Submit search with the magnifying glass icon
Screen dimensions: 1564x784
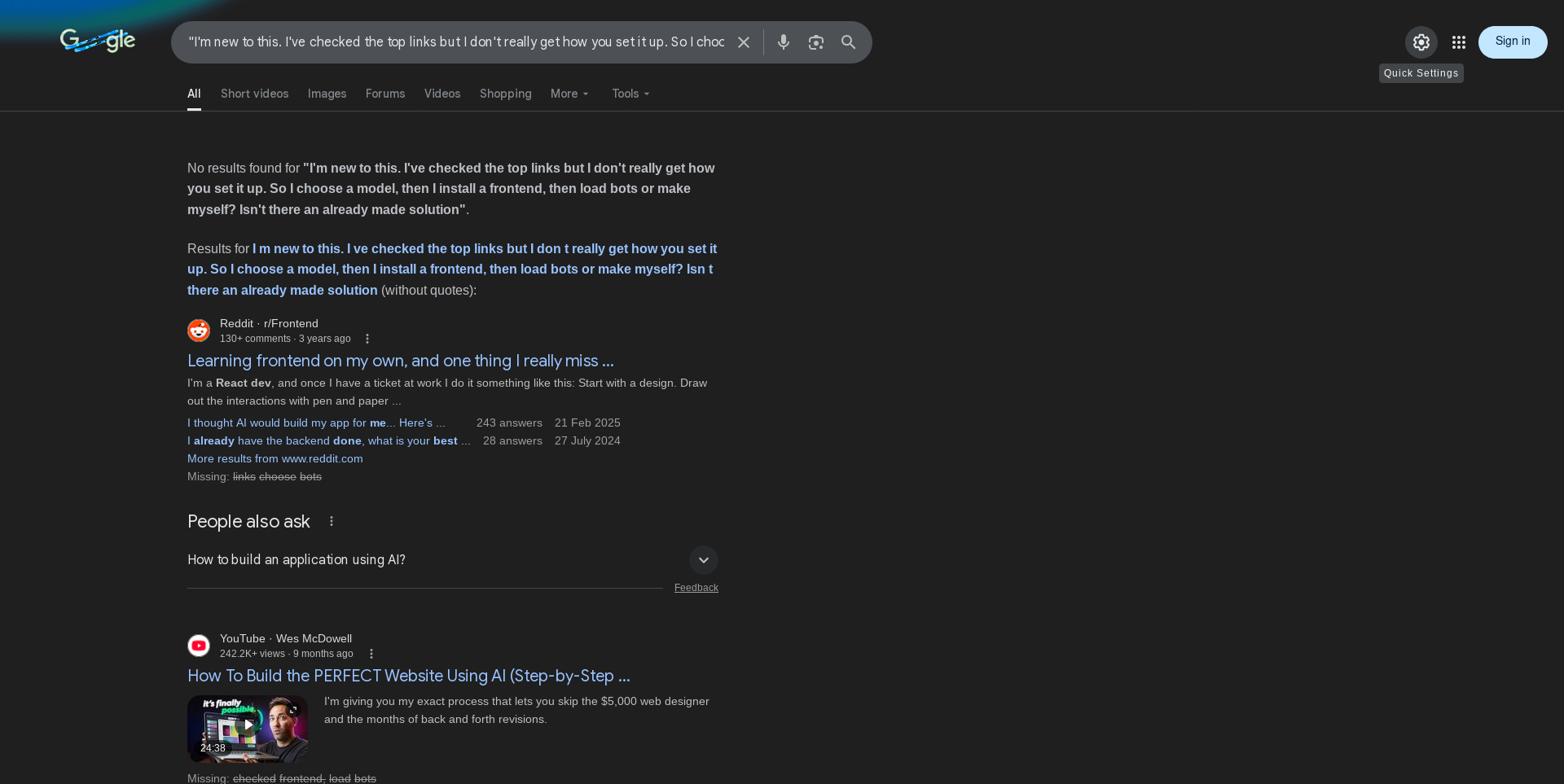coord(849,42)
